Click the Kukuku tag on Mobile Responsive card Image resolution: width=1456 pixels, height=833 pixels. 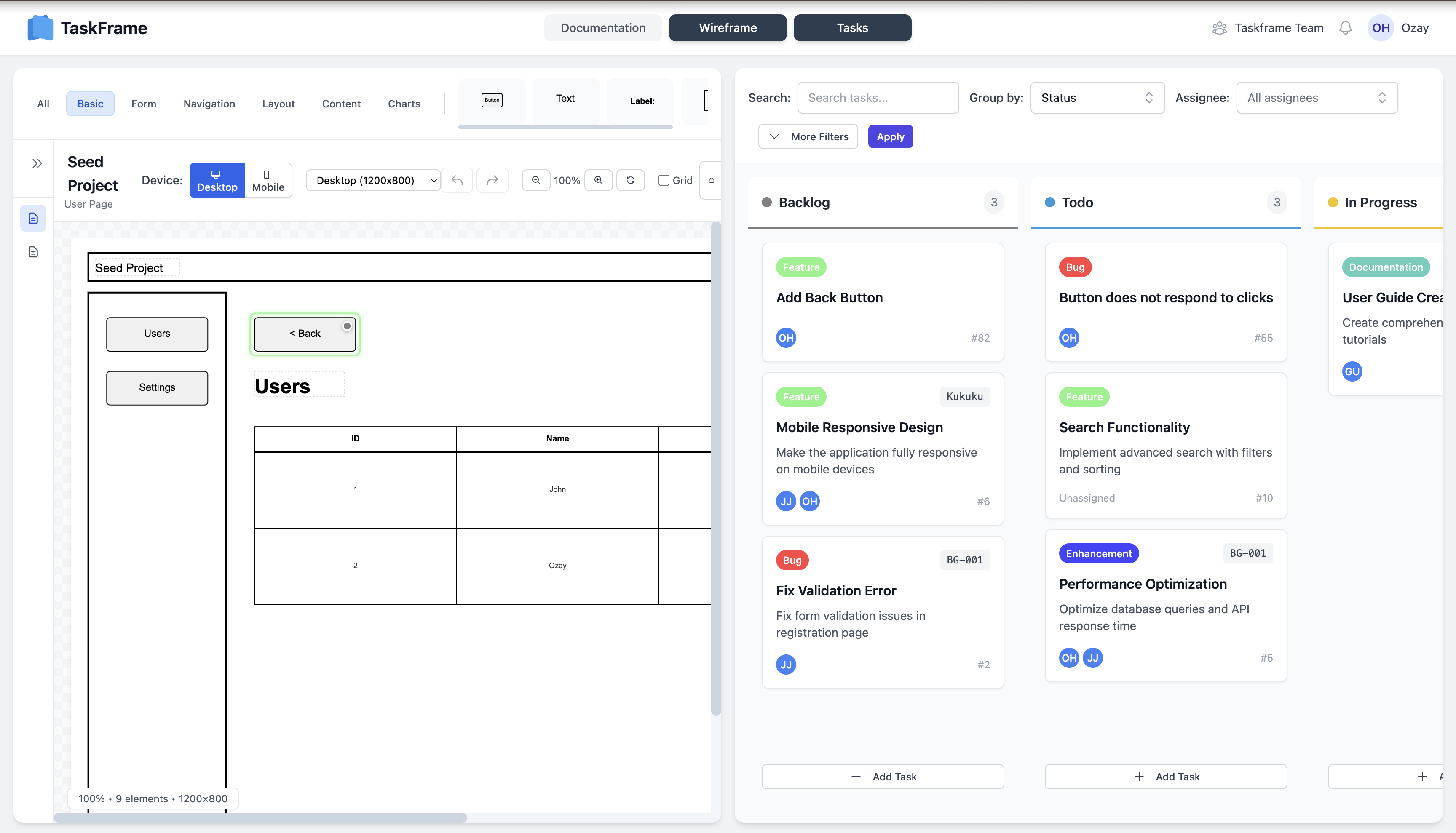coord(965,396)
